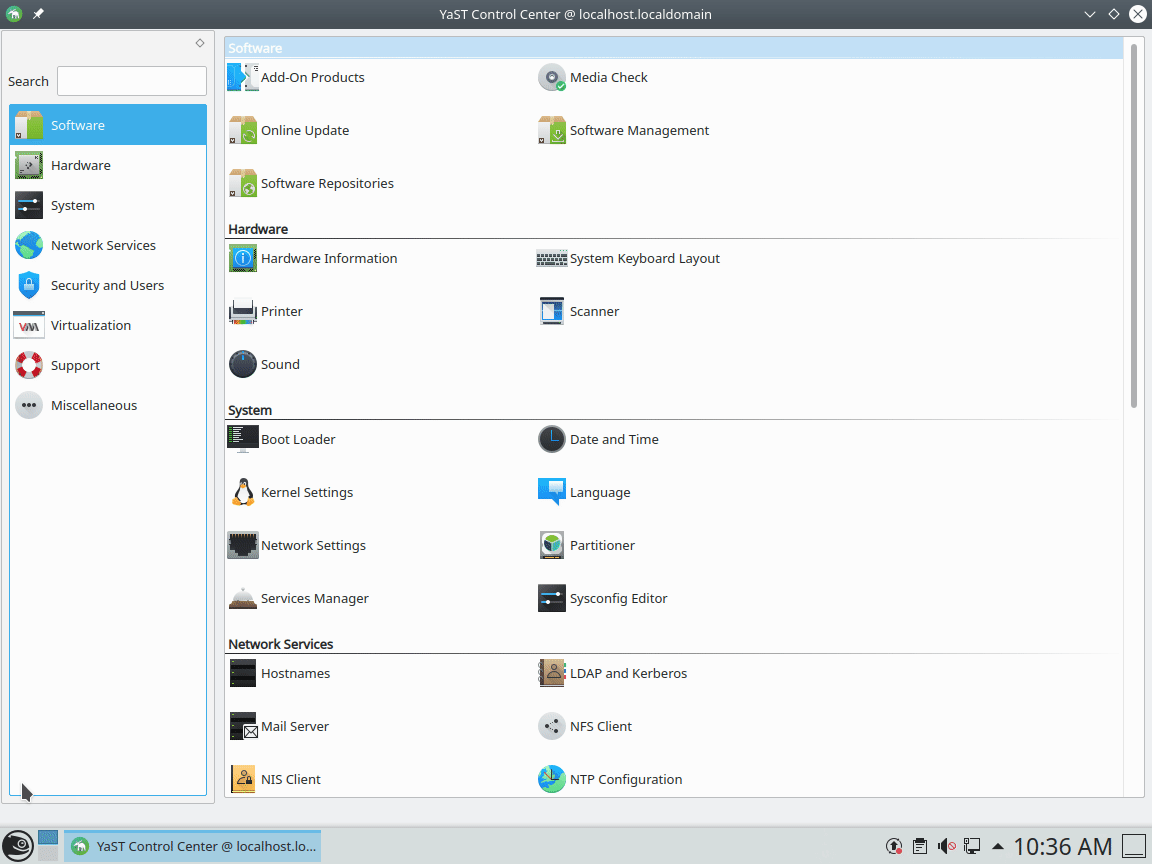Float the sidebar using the diamond button

coord(200,43)
